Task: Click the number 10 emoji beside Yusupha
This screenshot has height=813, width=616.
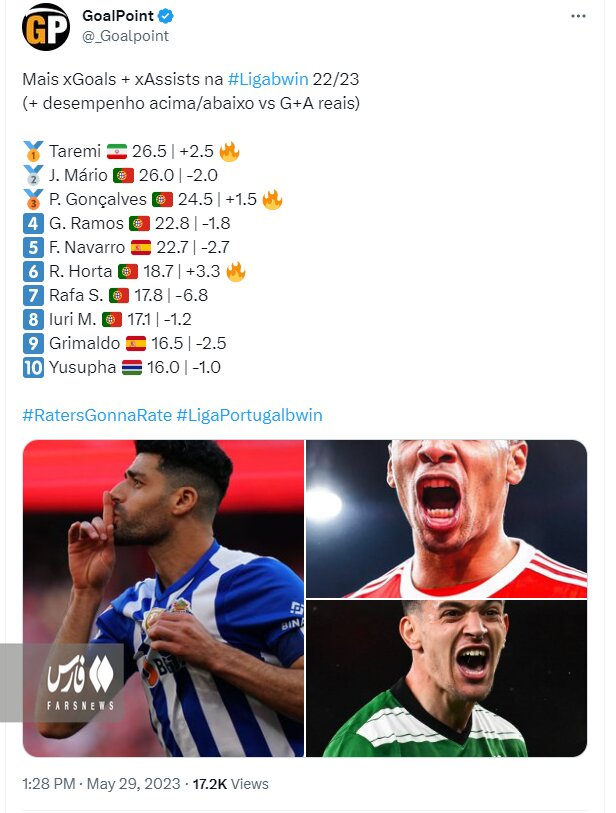Action: point(33,367)
